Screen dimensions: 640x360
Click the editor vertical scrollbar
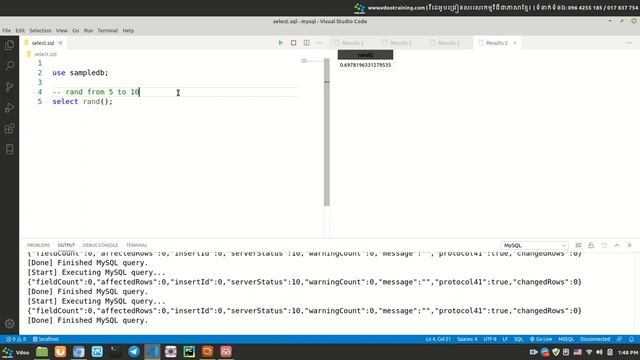[x=327, y=132]
